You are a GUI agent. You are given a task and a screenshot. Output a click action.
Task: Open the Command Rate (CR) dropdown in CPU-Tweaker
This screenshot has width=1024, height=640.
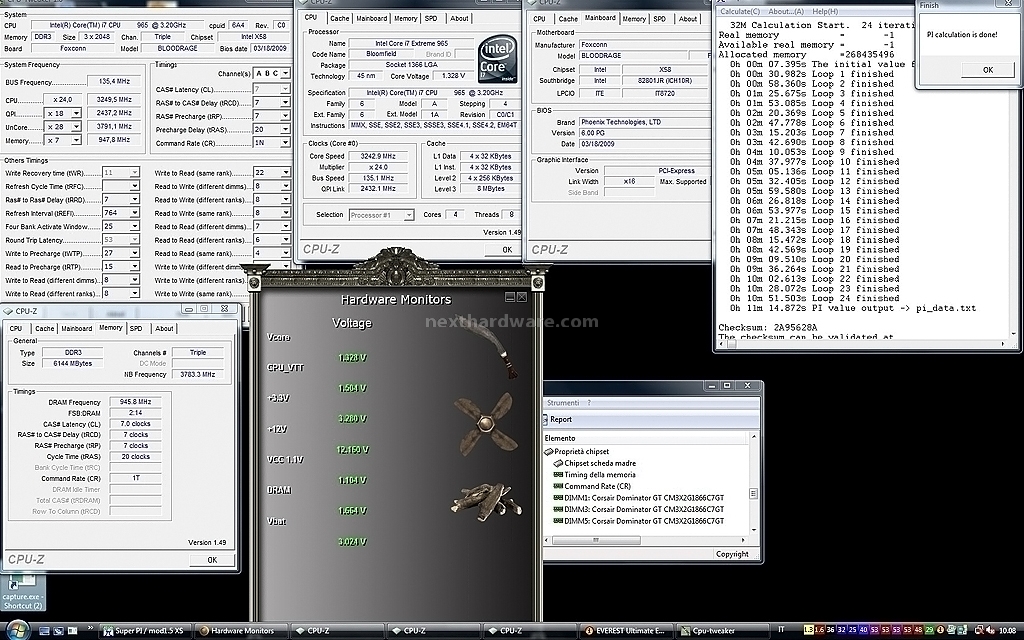pyautogui.click(x=272, y=143)
